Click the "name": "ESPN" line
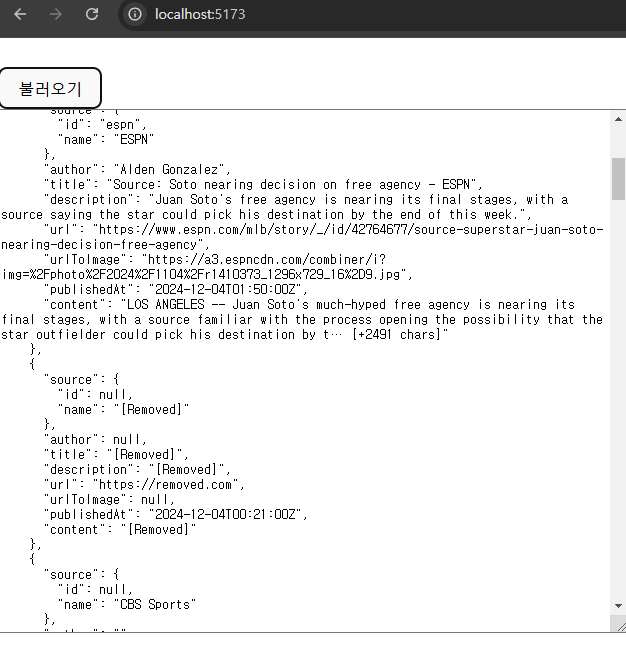Image resolution: width=626 pixels, height=645 pixels. (106, 140)
